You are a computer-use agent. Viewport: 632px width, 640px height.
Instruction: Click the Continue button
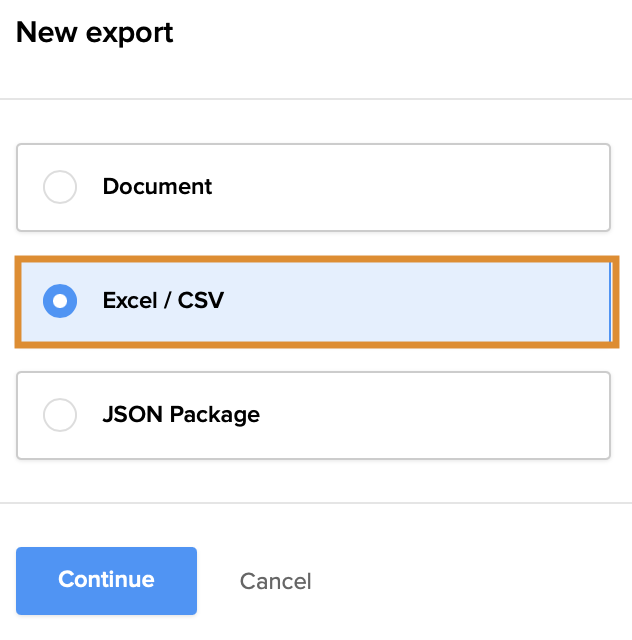click(106, 580)
